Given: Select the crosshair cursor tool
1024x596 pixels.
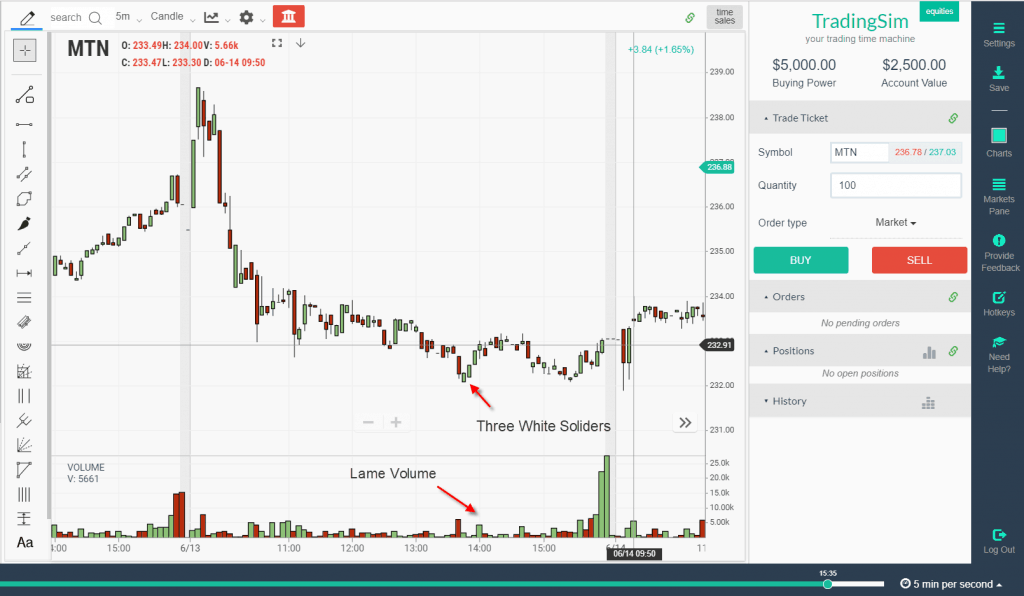Looking at the screenshot, I should [25, 50].
